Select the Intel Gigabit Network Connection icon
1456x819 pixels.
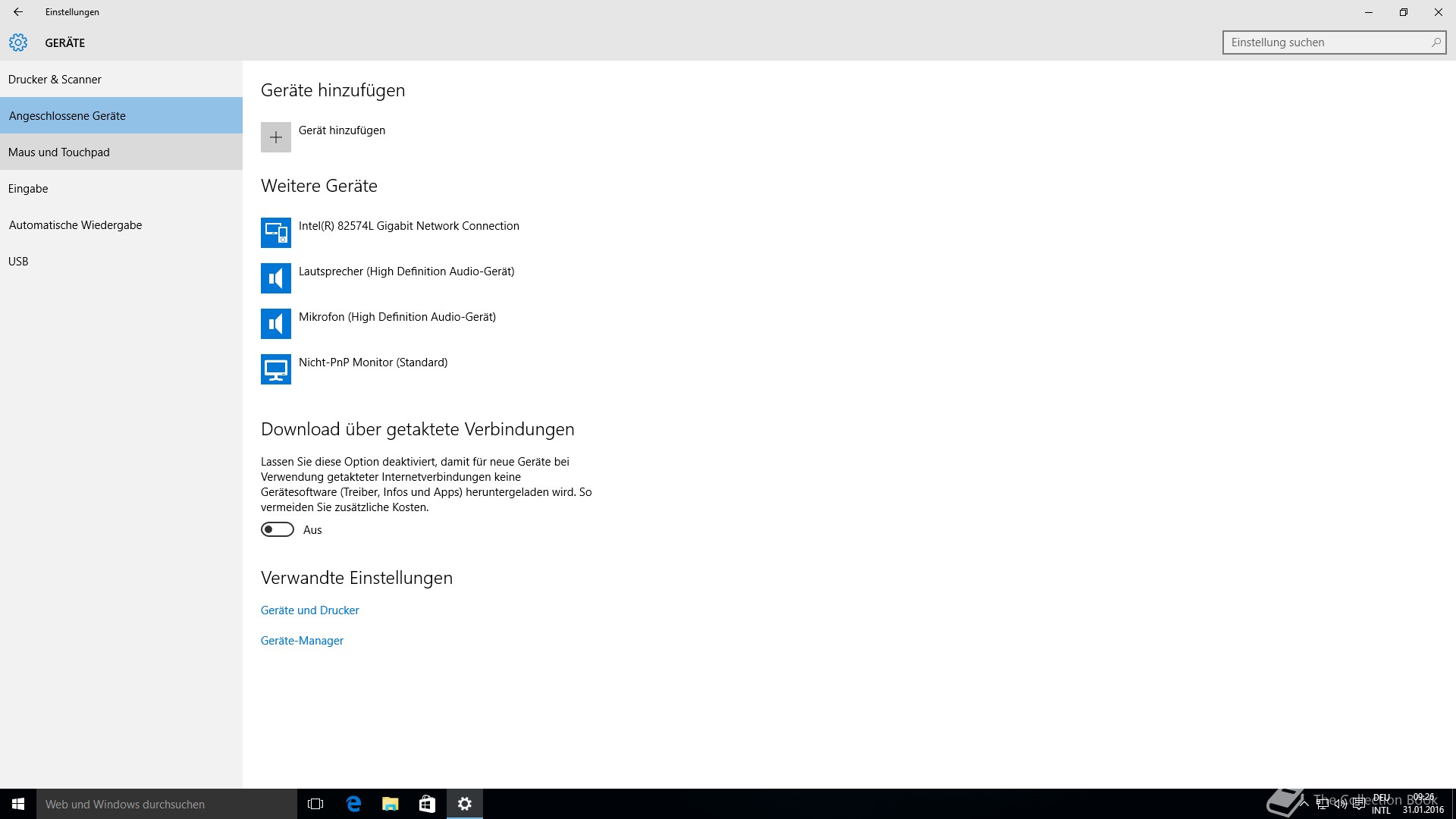[x=276, y=233]
